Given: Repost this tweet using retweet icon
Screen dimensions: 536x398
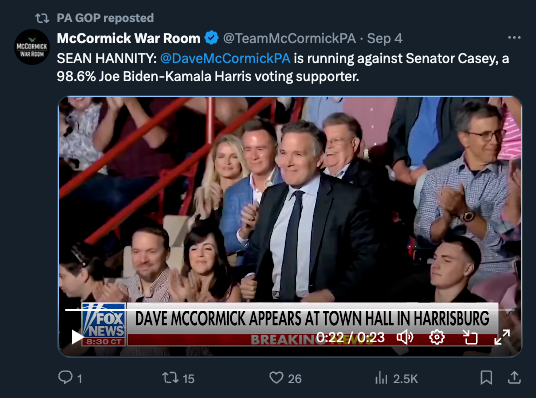Looking at the screenshot, I should click(170, 377).
